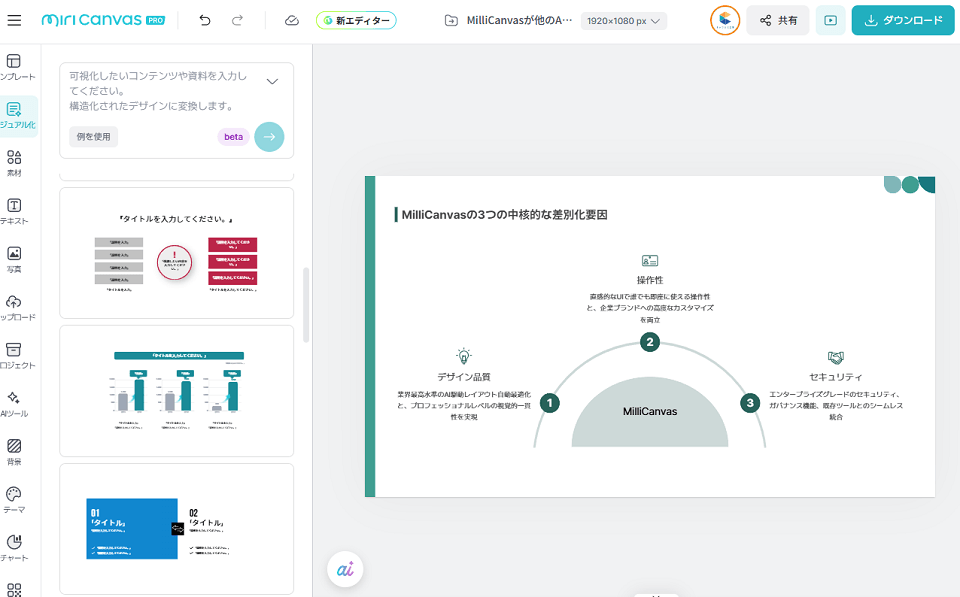Open the AIツール sidebar tab

tap(14, 404)
